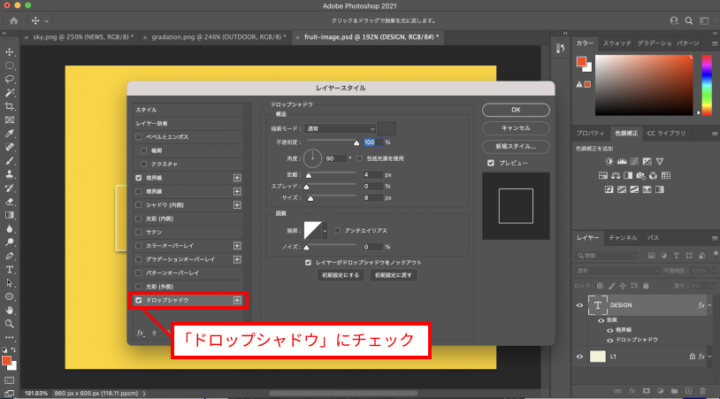
Task: Click the new group folder icon
Action: [674, 391]
